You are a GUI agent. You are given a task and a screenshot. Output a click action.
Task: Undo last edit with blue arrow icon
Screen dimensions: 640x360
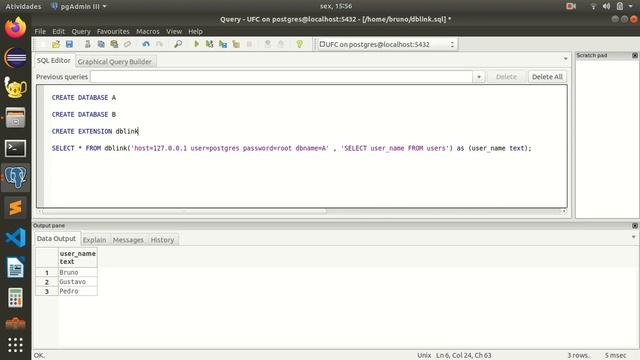pyautogui.click(x=146, y=44)
